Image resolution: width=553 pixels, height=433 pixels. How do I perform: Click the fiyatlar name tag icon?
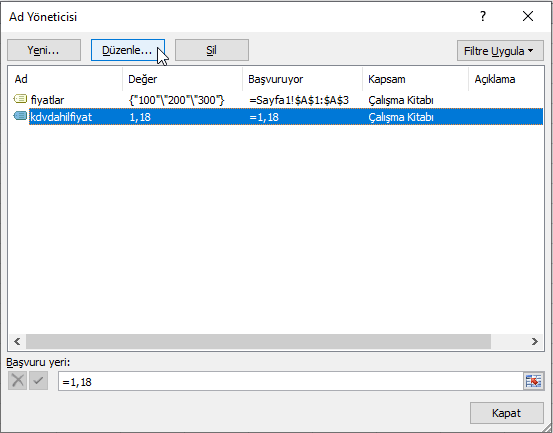click(20, 99)
